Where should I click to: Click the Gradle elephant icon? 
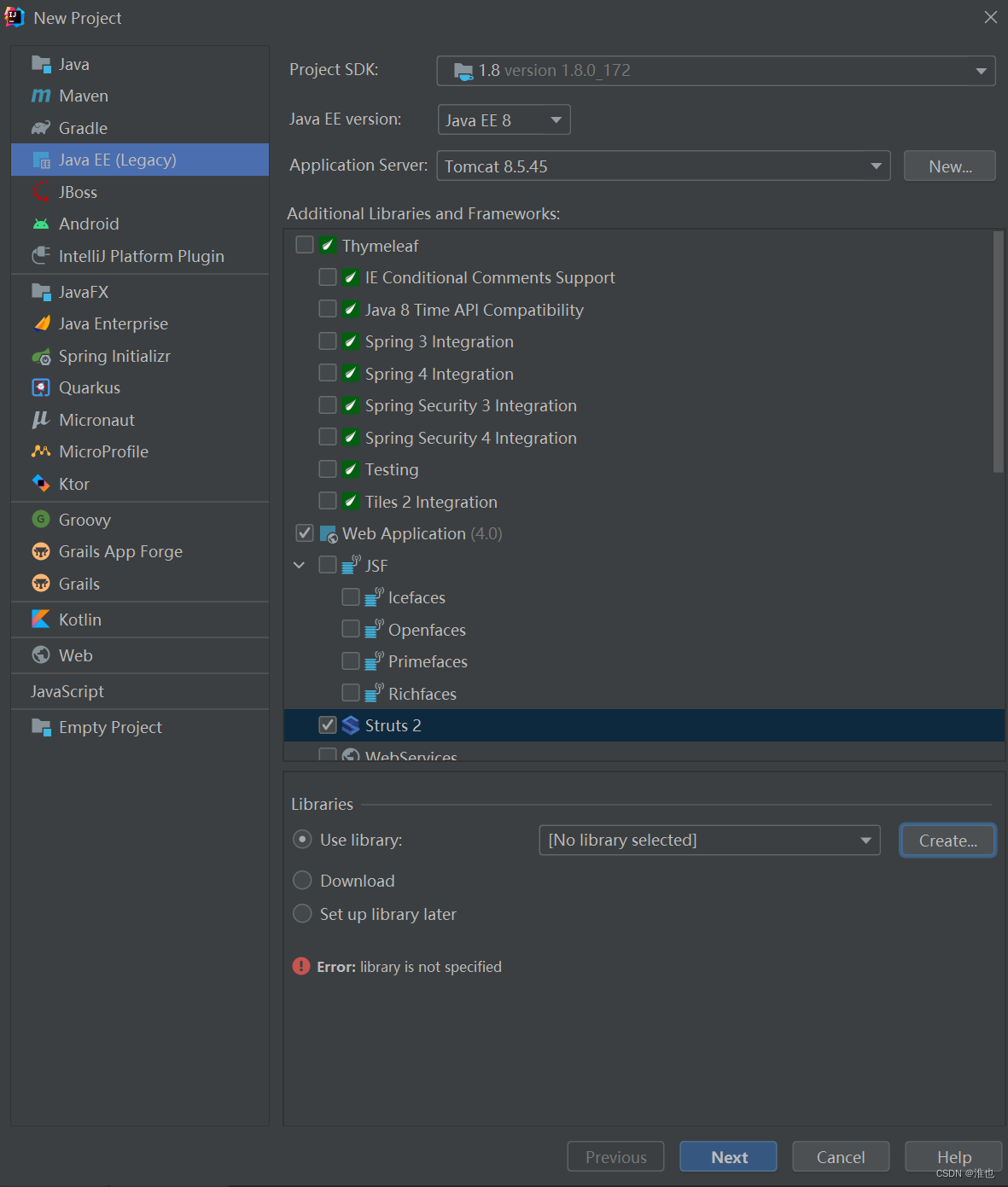(41, 128)
